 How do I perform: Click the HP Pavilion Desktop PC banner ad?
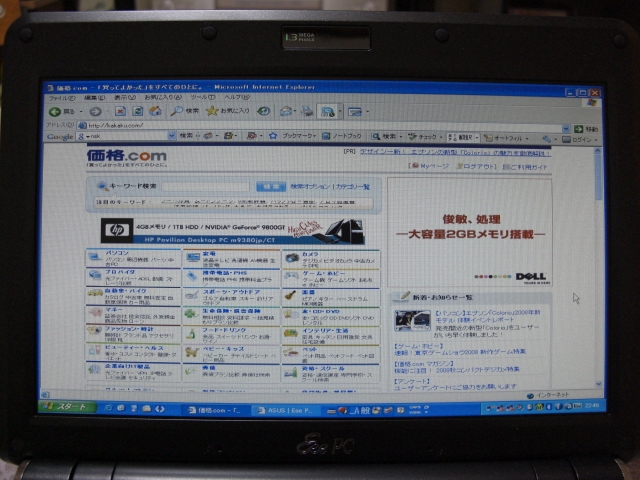click(233, 231)
